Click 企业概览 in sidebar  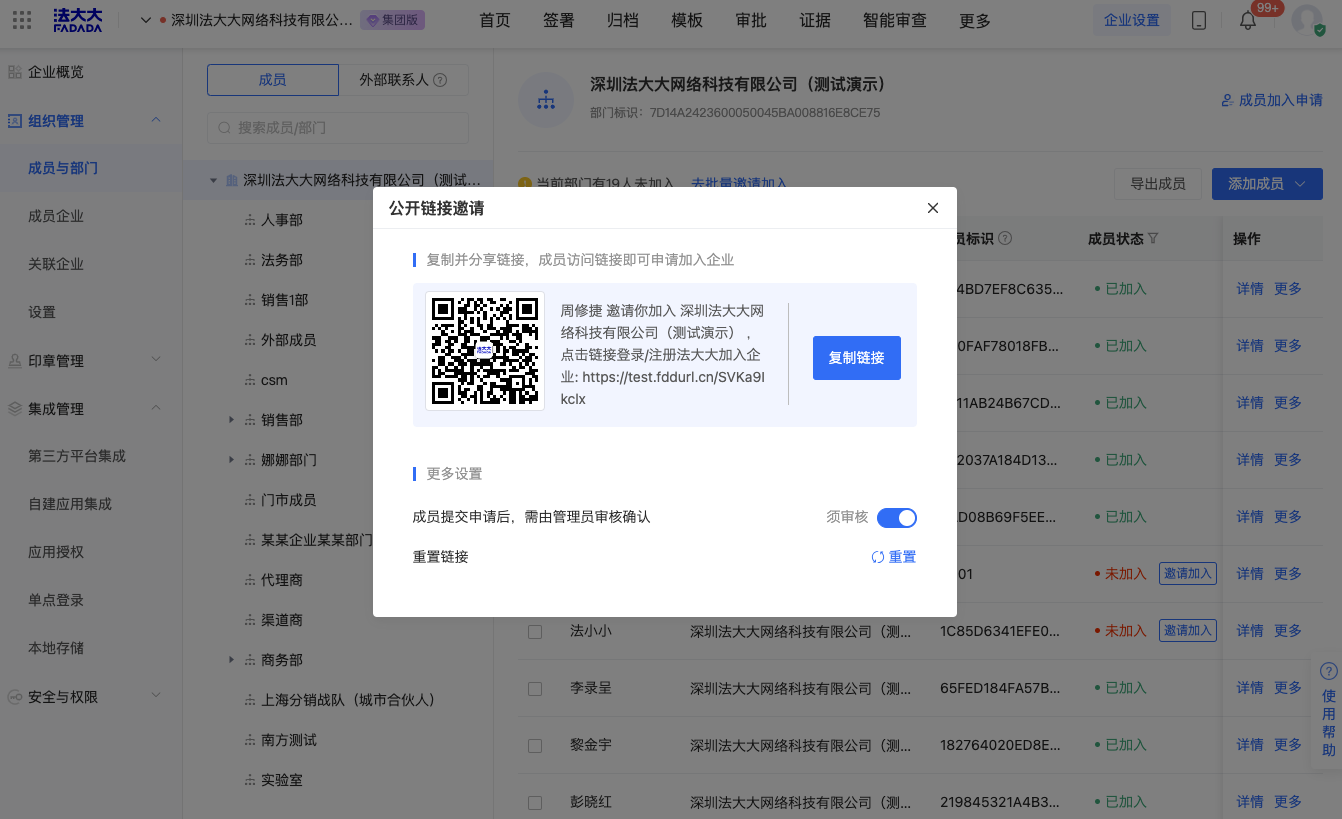(x=56, y=72)
